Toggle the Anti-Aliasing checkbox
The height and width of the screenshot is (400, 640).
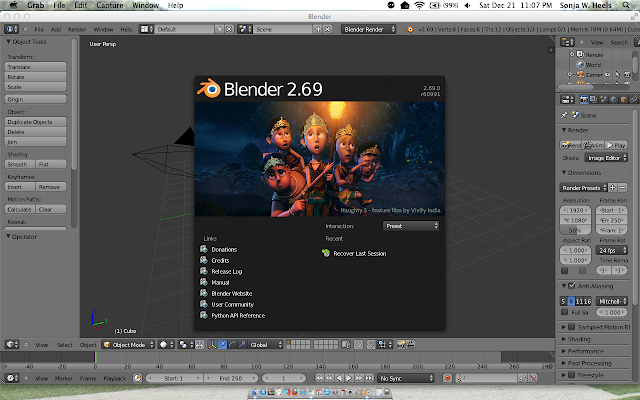(572, 286)
